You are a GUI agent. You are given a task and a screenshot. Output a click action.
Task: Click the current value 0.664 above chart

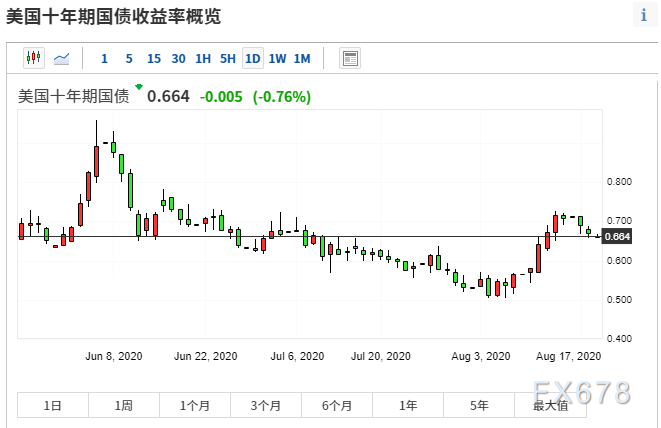tap(168, 97)
